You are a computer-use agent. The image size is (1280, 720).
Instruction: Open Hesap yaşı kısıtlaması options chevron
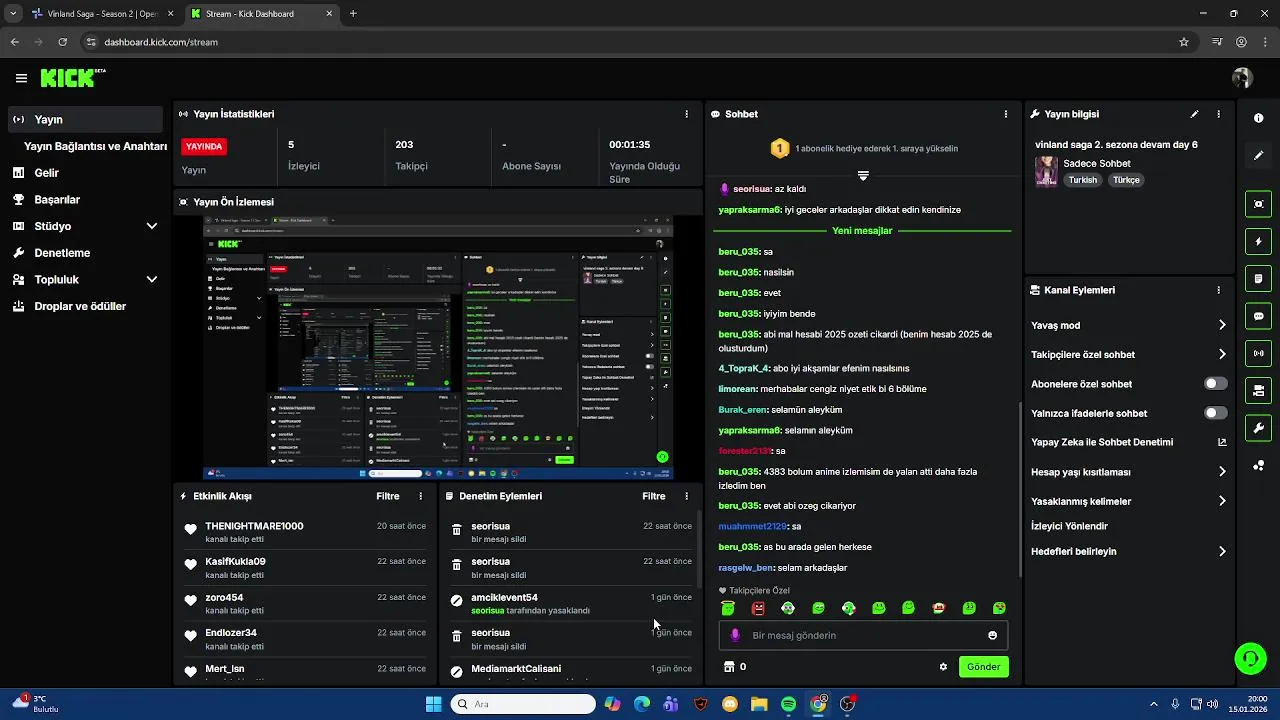tap(1222, 472)
